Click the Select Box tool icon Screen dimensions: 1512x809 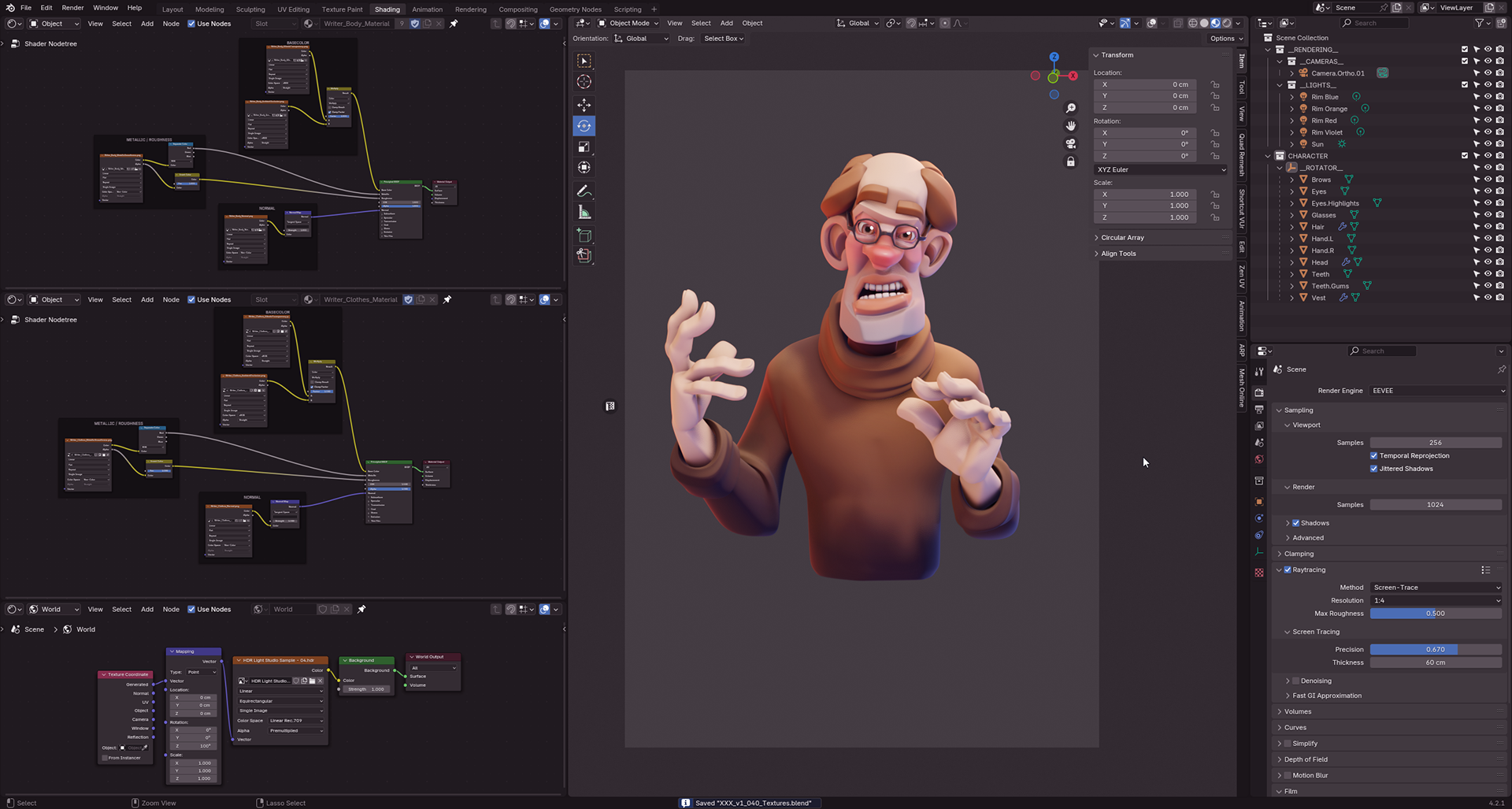[x=584, y=61]
